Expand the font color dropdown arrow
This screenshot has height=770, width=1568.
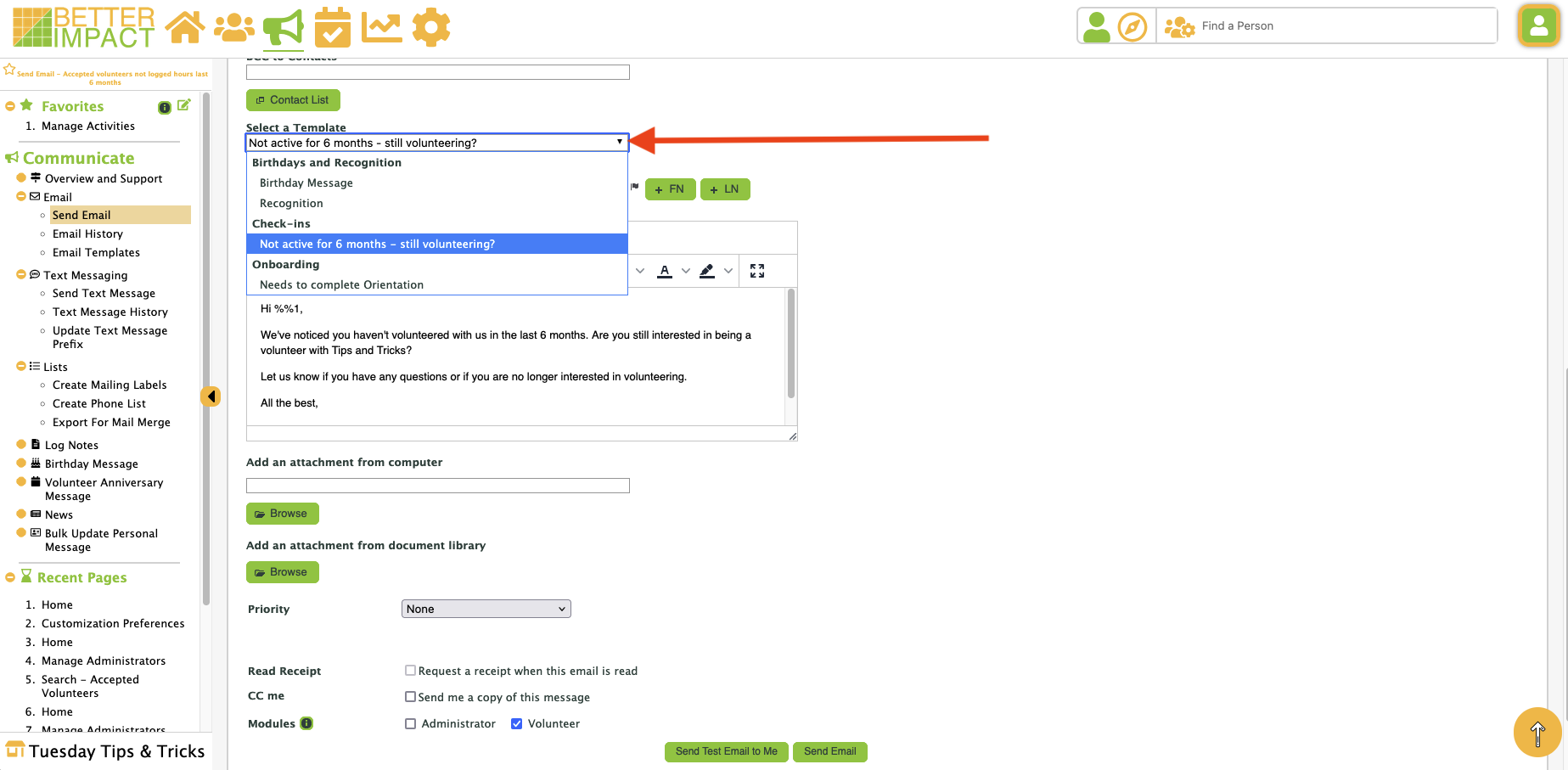[x=686, y=271]
